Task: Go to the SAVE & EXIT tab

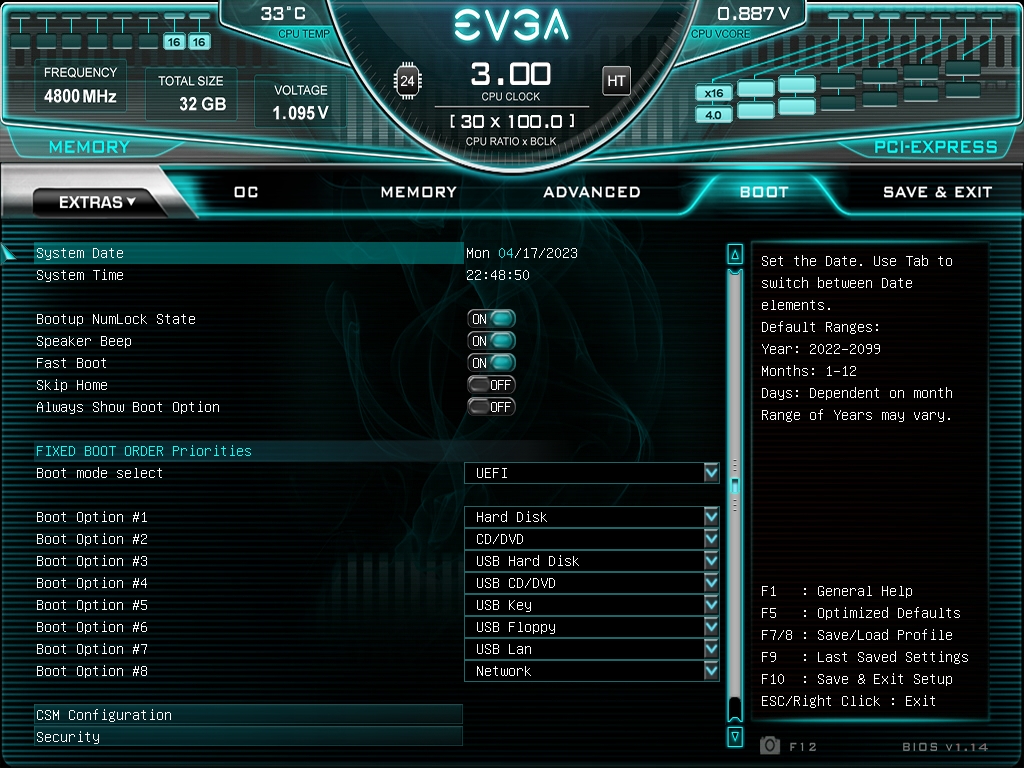Action: point(937,192)
